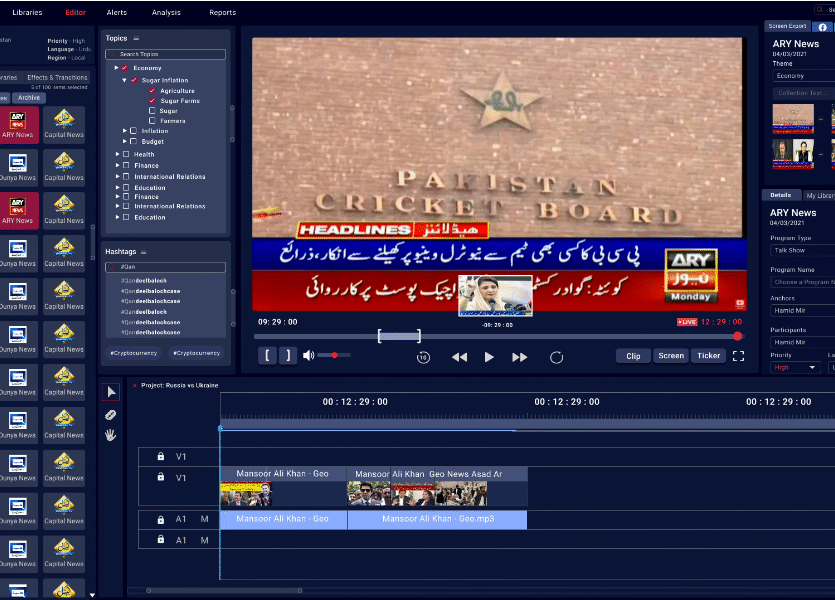This screenshot has width=835, height=600.
Task: Open the Hashtags panel menu icon
Action: point(144,252)
